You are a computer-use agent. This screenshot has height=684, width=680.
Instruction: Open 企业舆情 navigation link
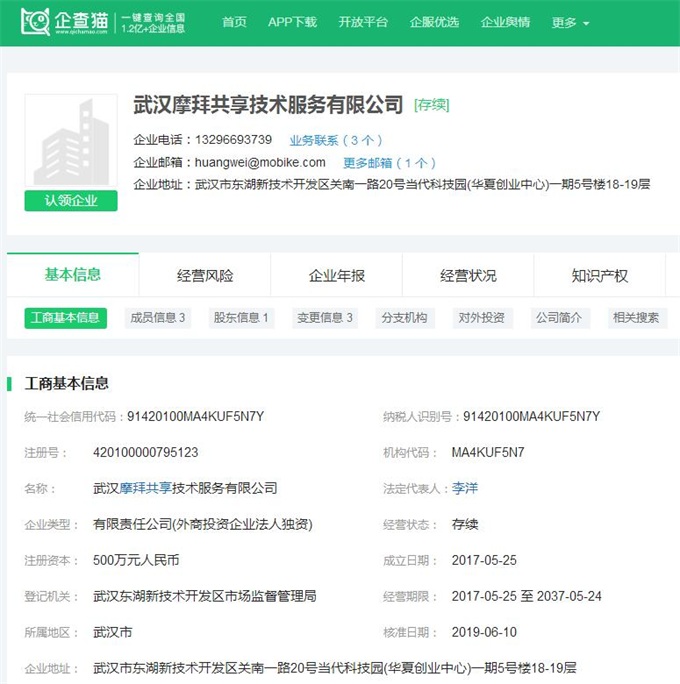point(505,22)
